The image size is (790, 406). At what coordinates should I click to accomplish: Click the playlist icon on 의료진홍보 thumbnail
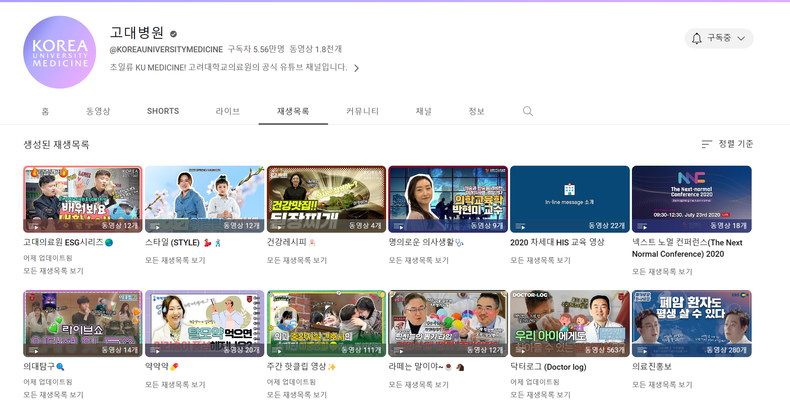[642, 351]
